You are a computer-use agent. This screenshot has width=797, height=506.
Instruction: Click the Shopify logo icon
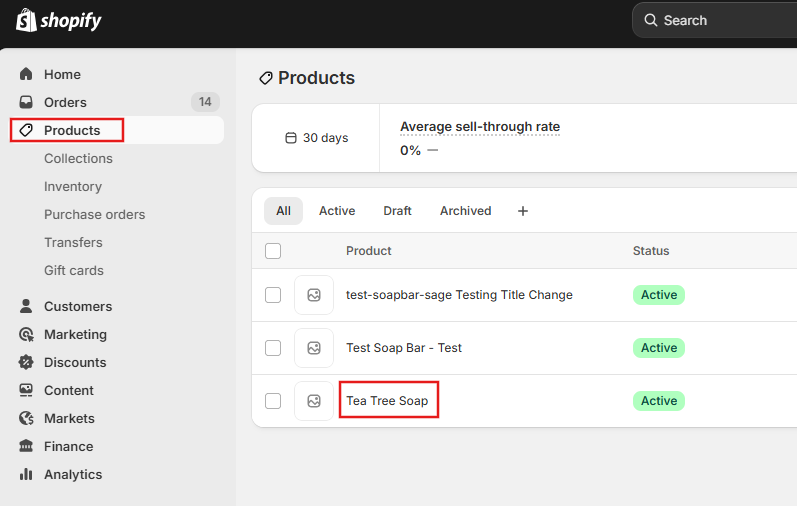(26, 20)
